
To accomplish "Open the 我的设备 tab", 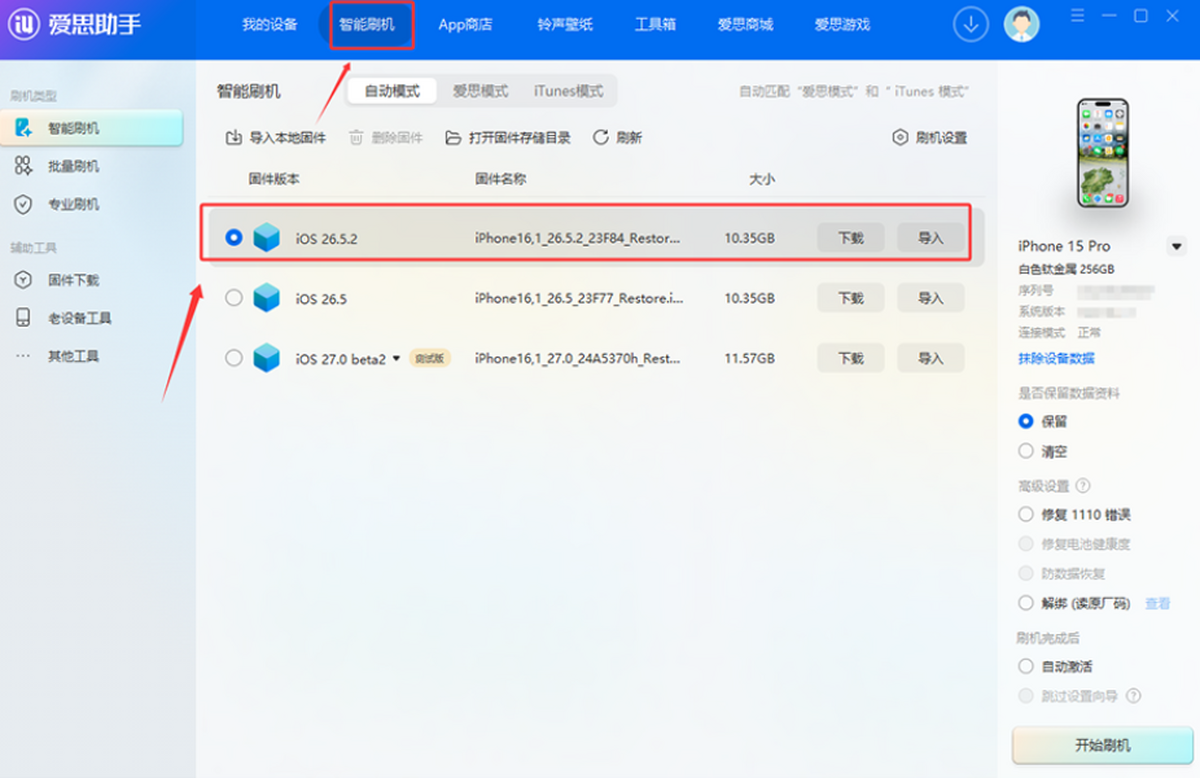I will (270, 25).
